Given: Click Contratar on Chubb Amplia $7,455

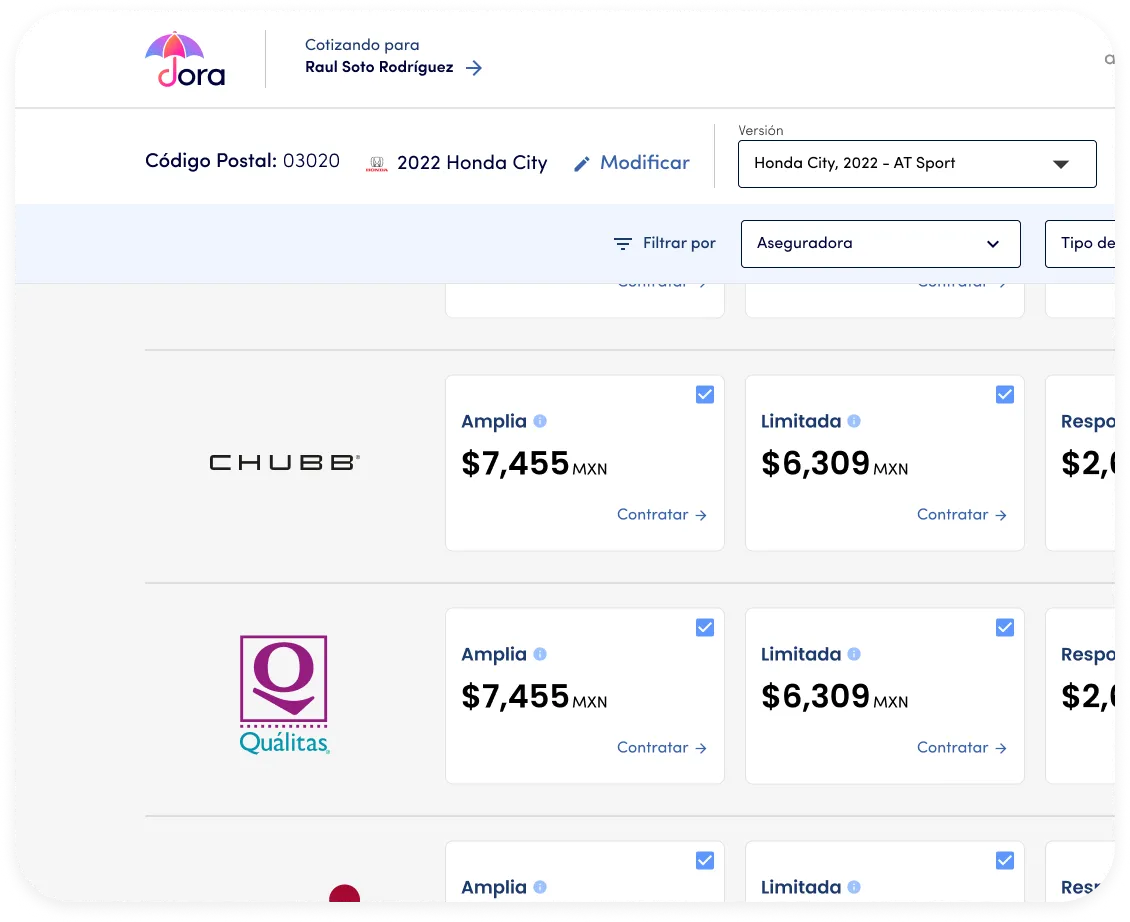Looking at the screenshot, I should click(x=662, y=515).
